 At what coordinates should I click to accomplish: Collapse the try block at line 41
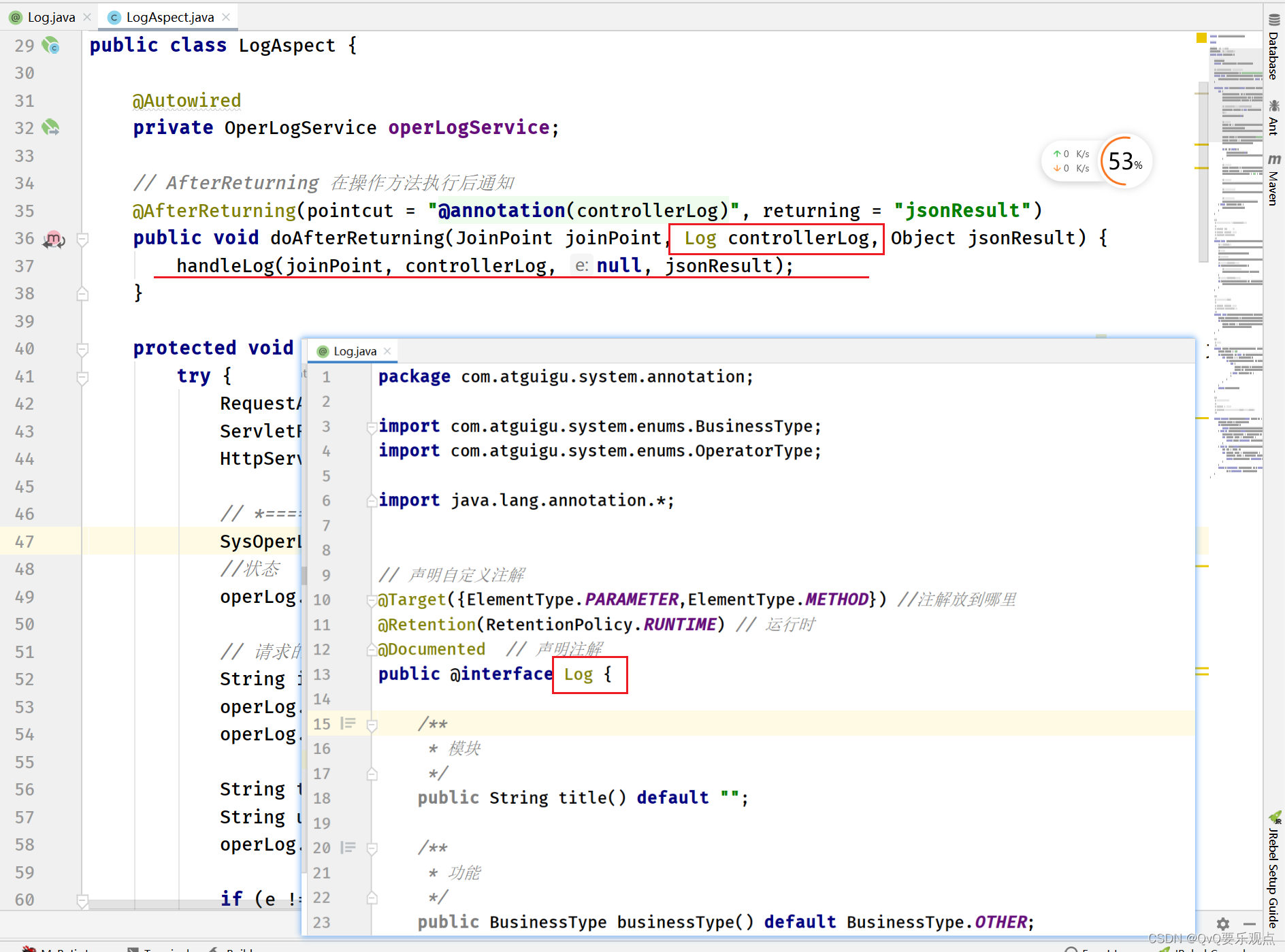(82, 377)
